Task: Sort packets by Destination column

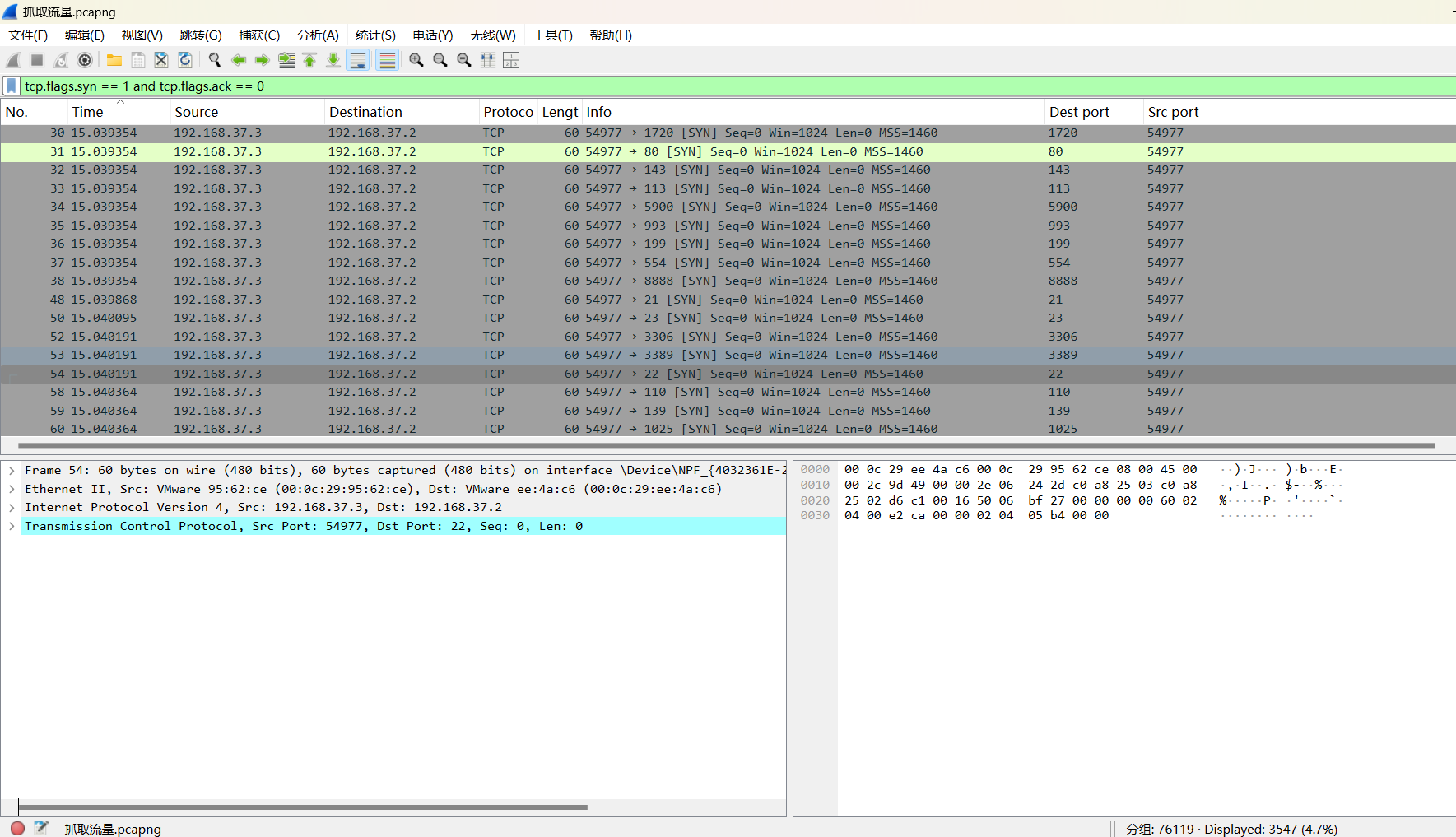Action: (402, 112)
